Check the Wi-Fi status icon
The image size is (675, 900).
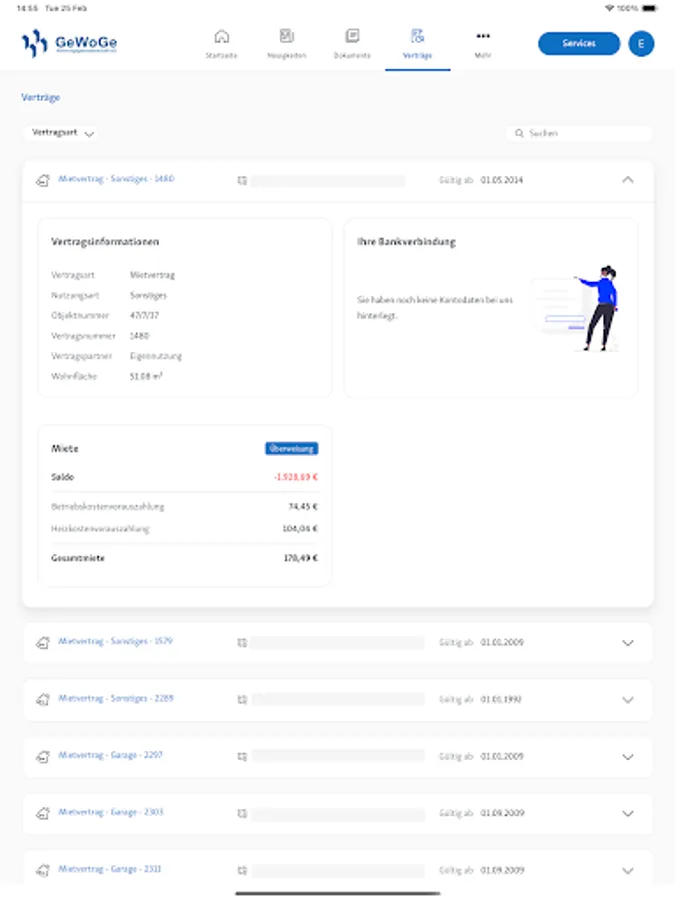(609, 8)
